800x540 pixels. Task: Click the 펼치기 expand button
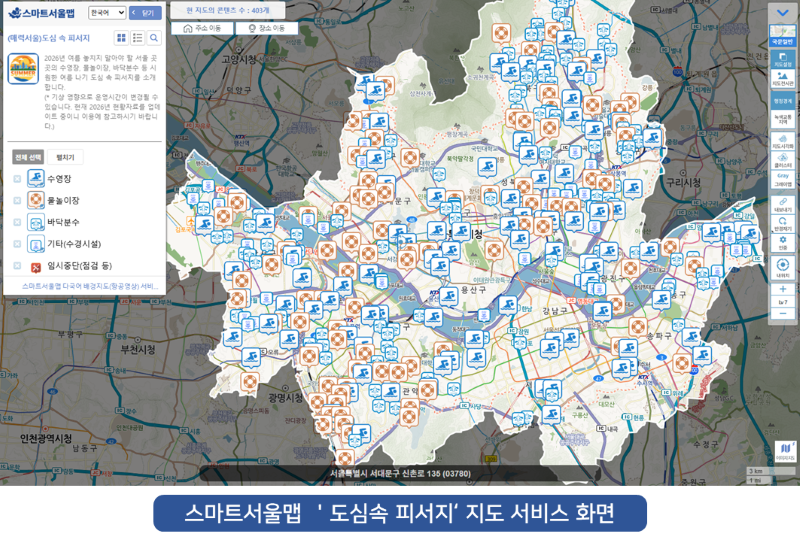[65, 157]
